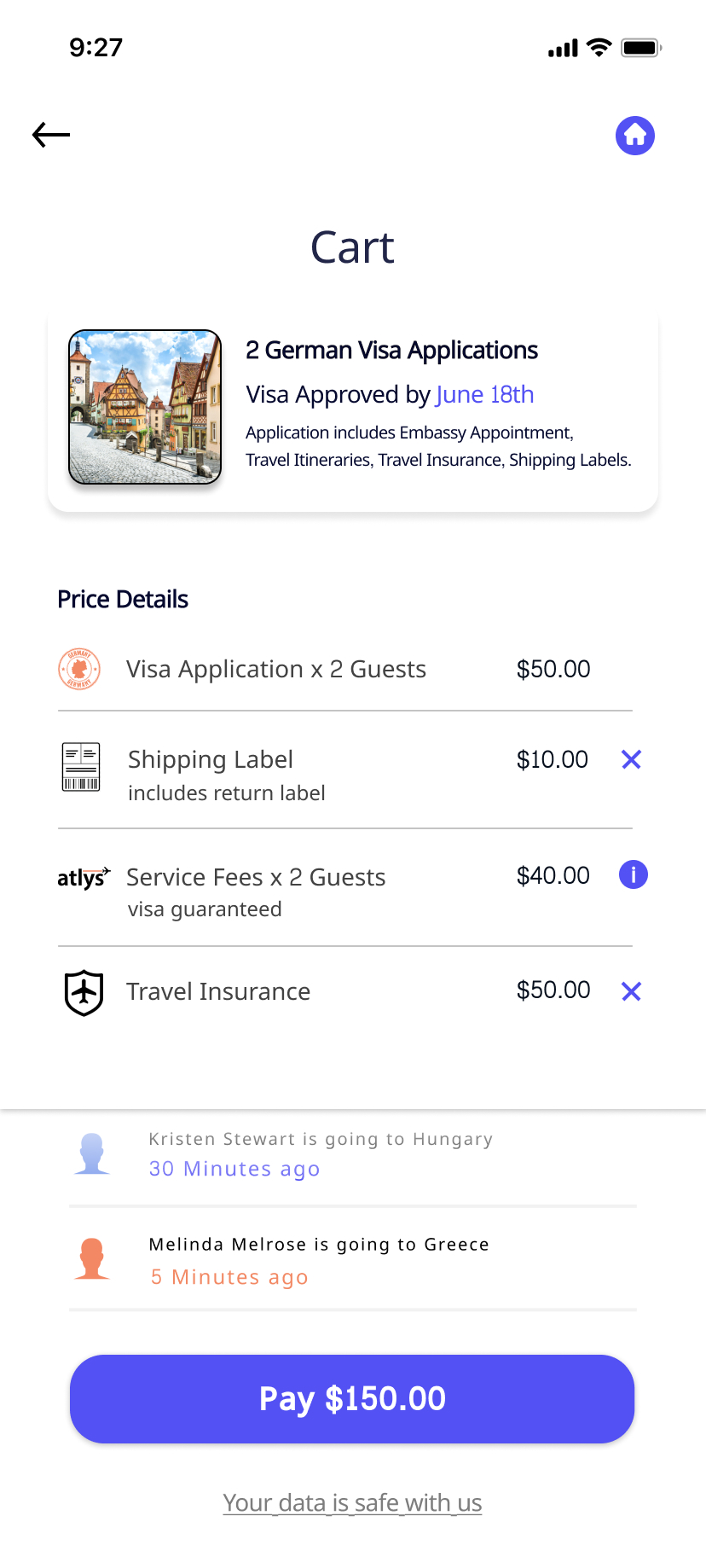Tap the German town thumbnail image
The height and width of the screenshot is (1568, 706).
145,407
